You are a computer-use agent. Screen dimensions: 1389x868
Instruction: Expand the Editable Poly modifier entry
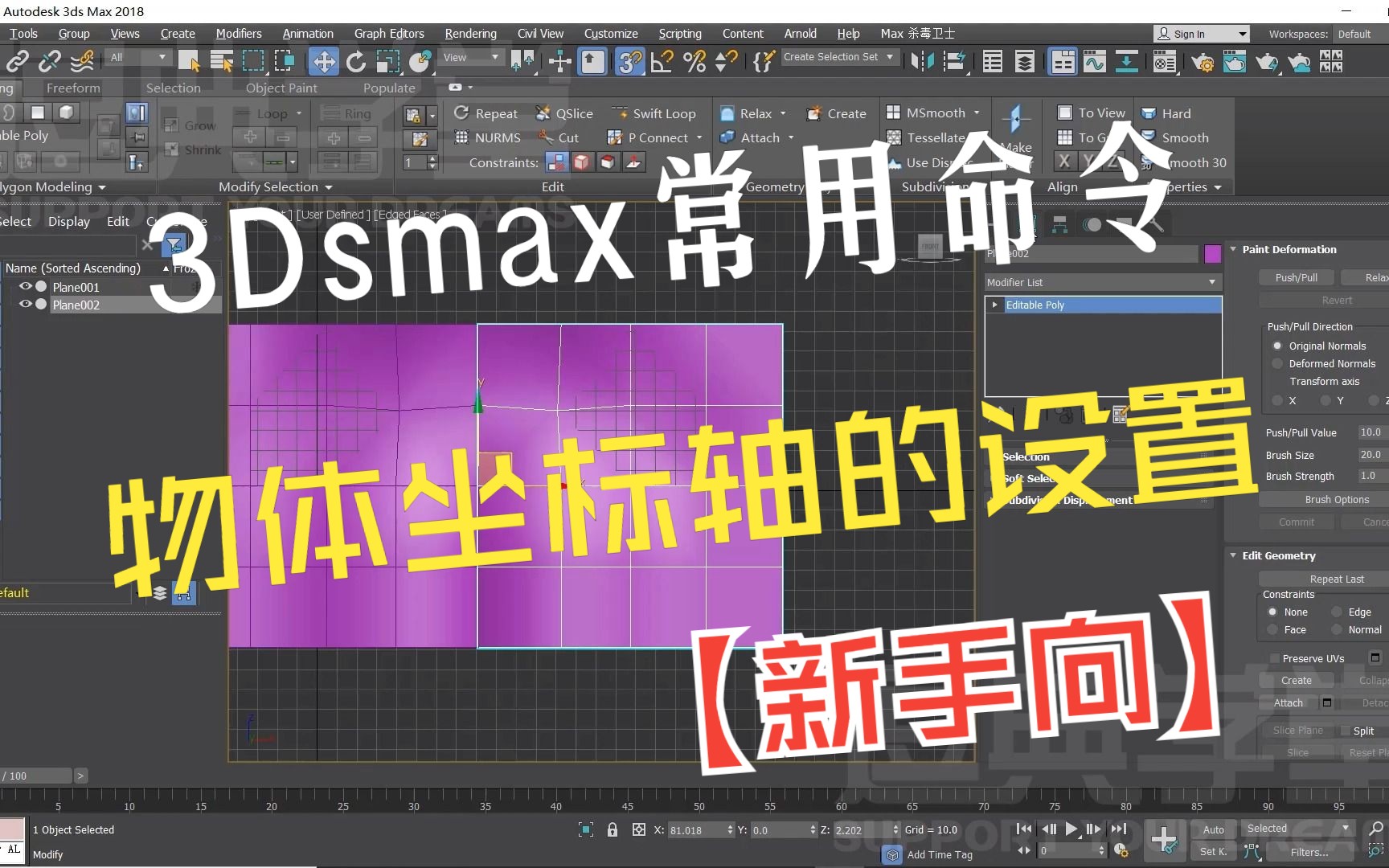point(995,305)
